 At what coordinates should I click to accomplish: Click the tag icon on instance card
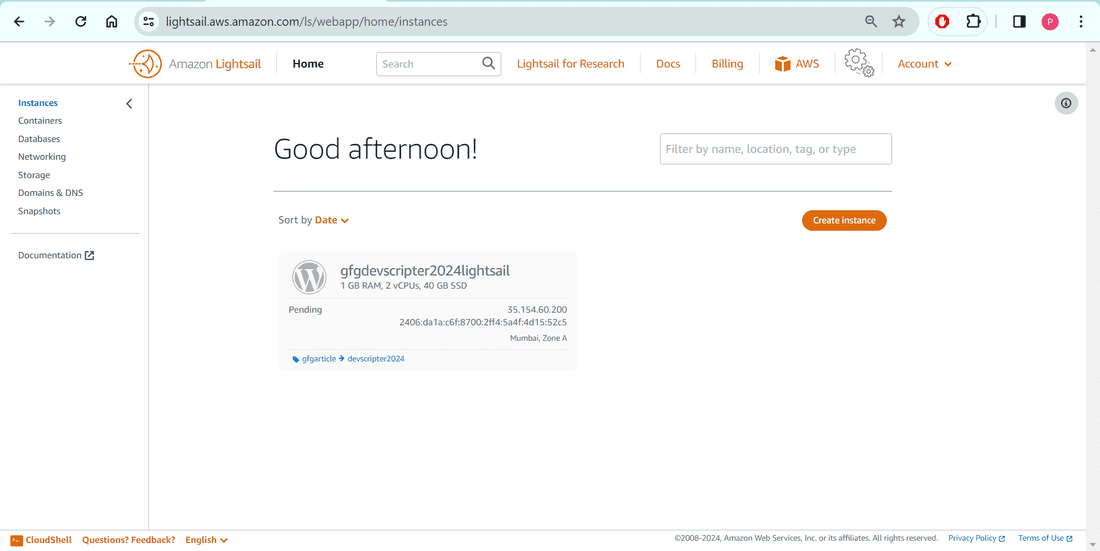[295, 359]
